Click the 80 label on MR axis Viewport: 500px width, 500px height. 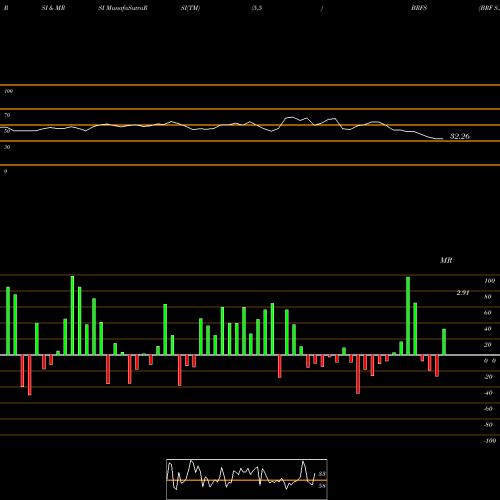488,297
